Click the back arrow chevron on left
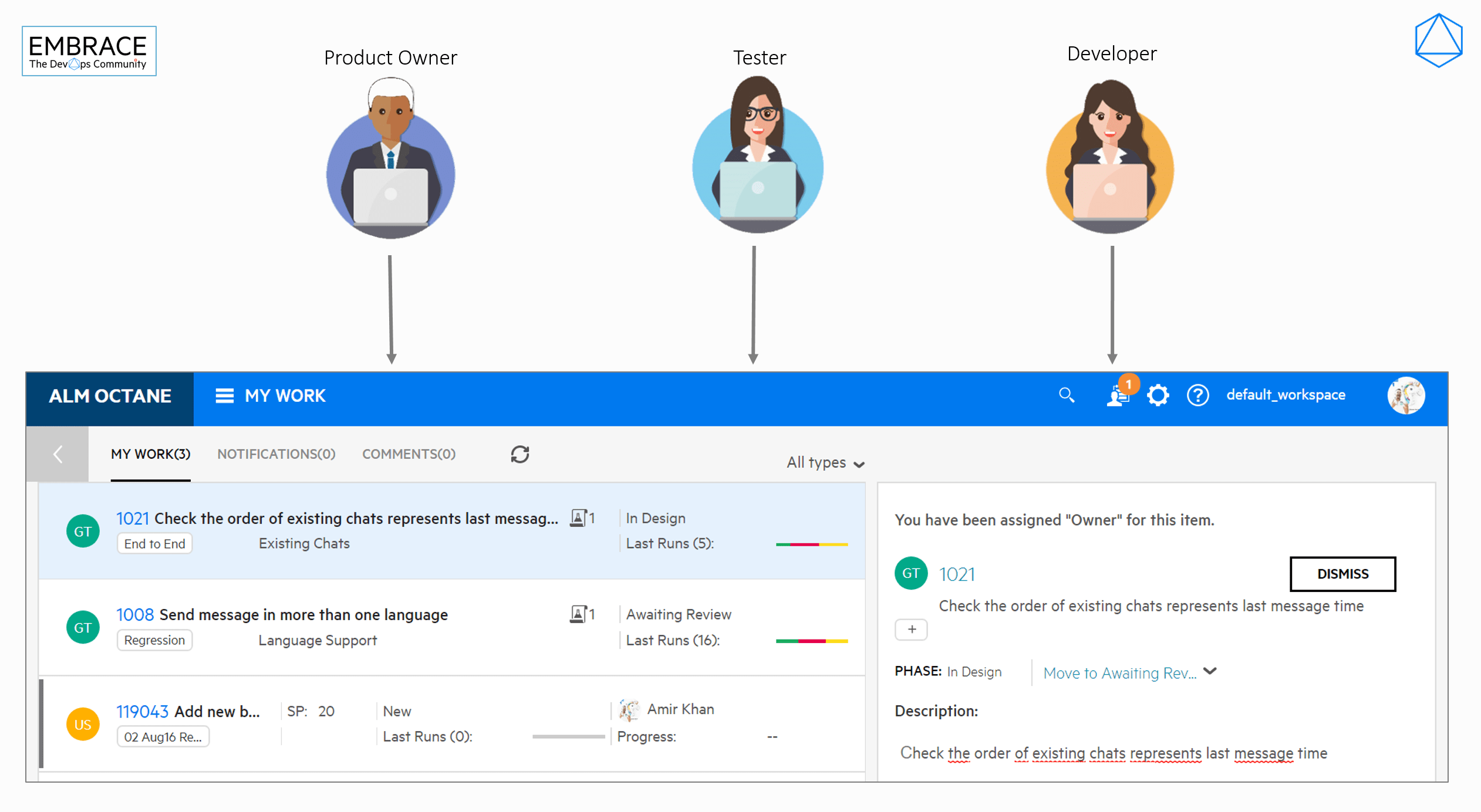This screenshot has height=812, width=1481. [x=58, y=454]
